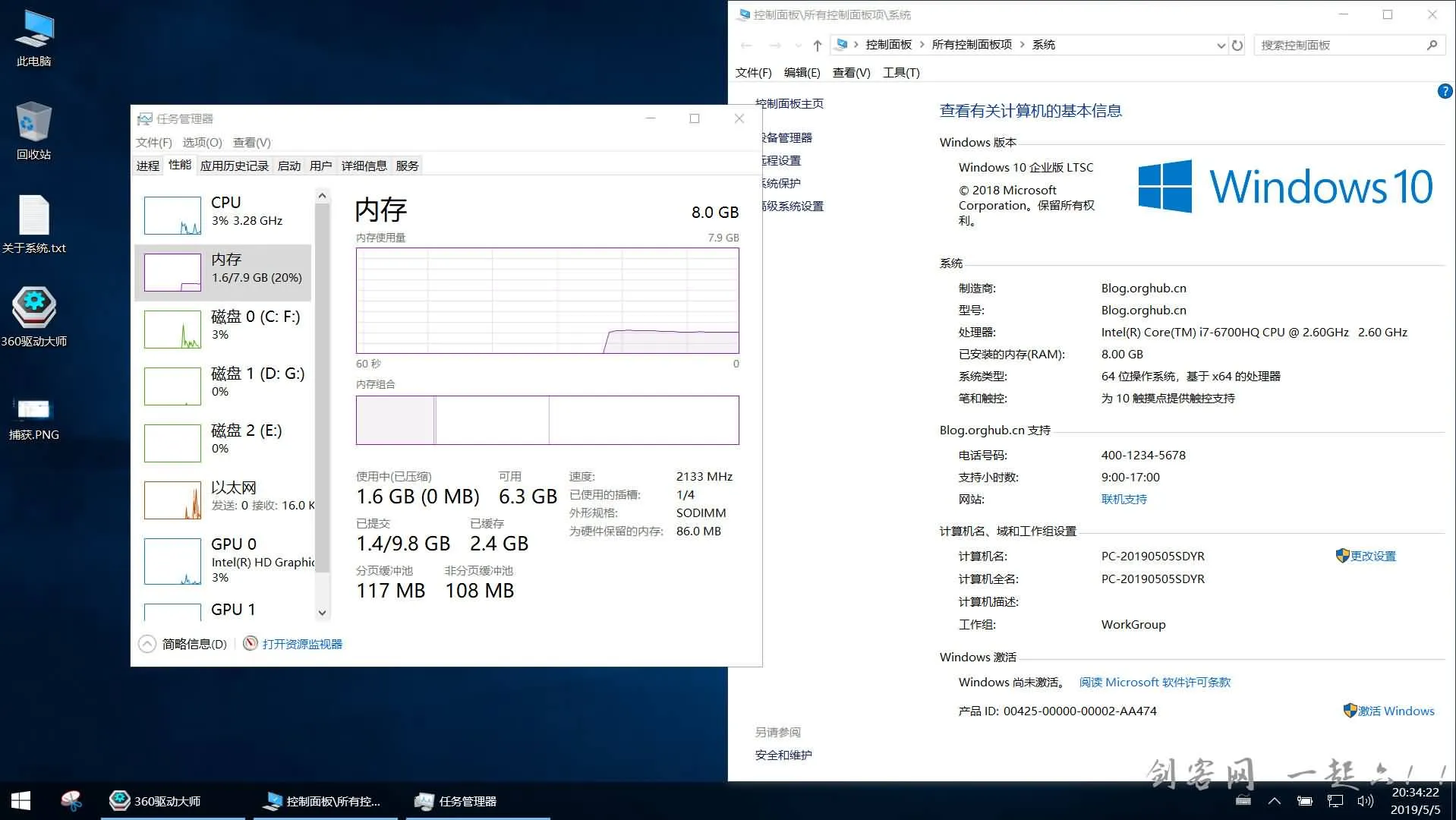Select GPU 0 Intel HD Graphics item
The height and width of the screenshot is (820, 1456).
tap(224, 561)
